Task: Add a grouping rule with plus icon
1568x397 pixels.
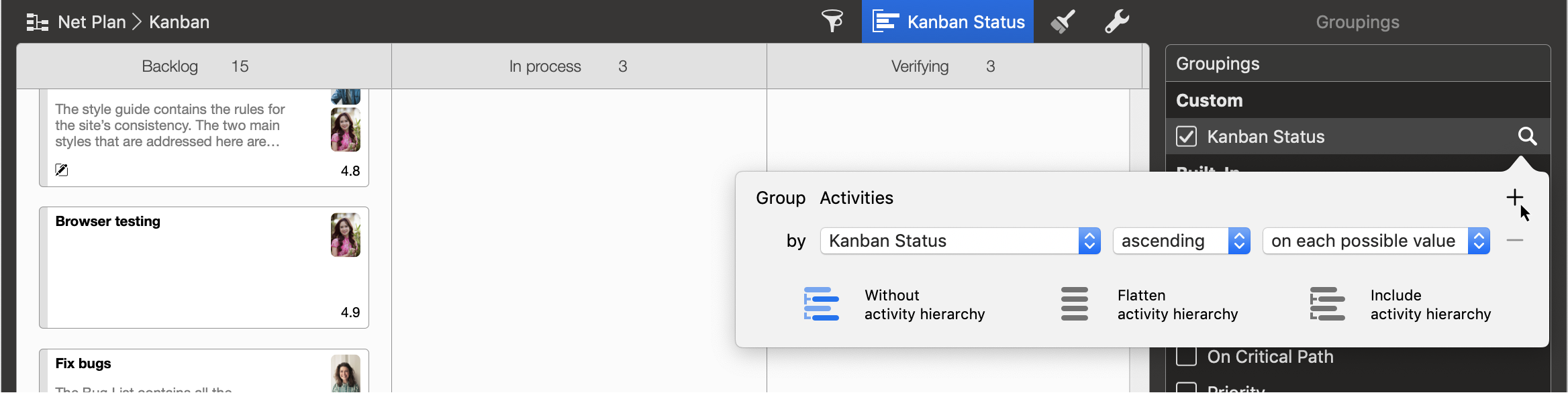Action: click(x=1514, y=197)
